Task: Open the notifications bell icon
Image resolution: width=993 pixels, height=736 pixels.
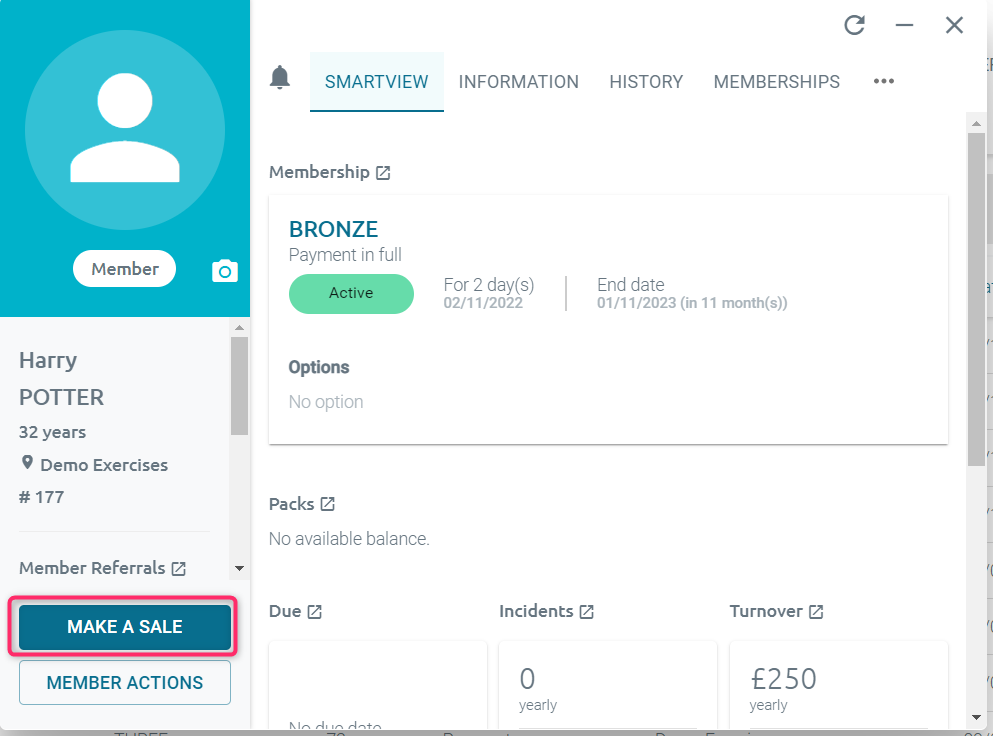Action: [280, 77]
